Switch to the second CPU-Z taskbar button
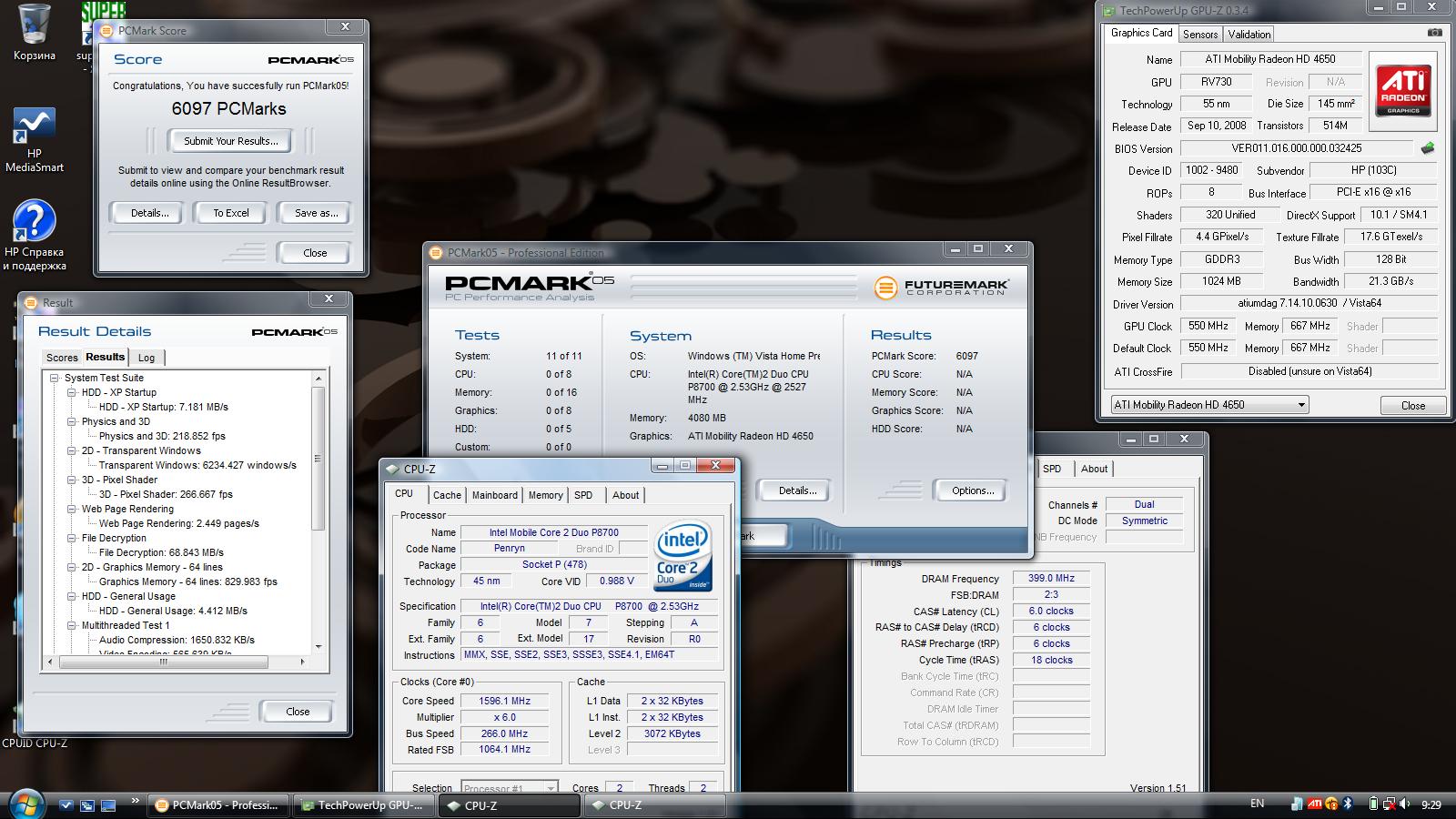Image resolution: width=1456 pixels, height=819 pixels. pos(655,805)
